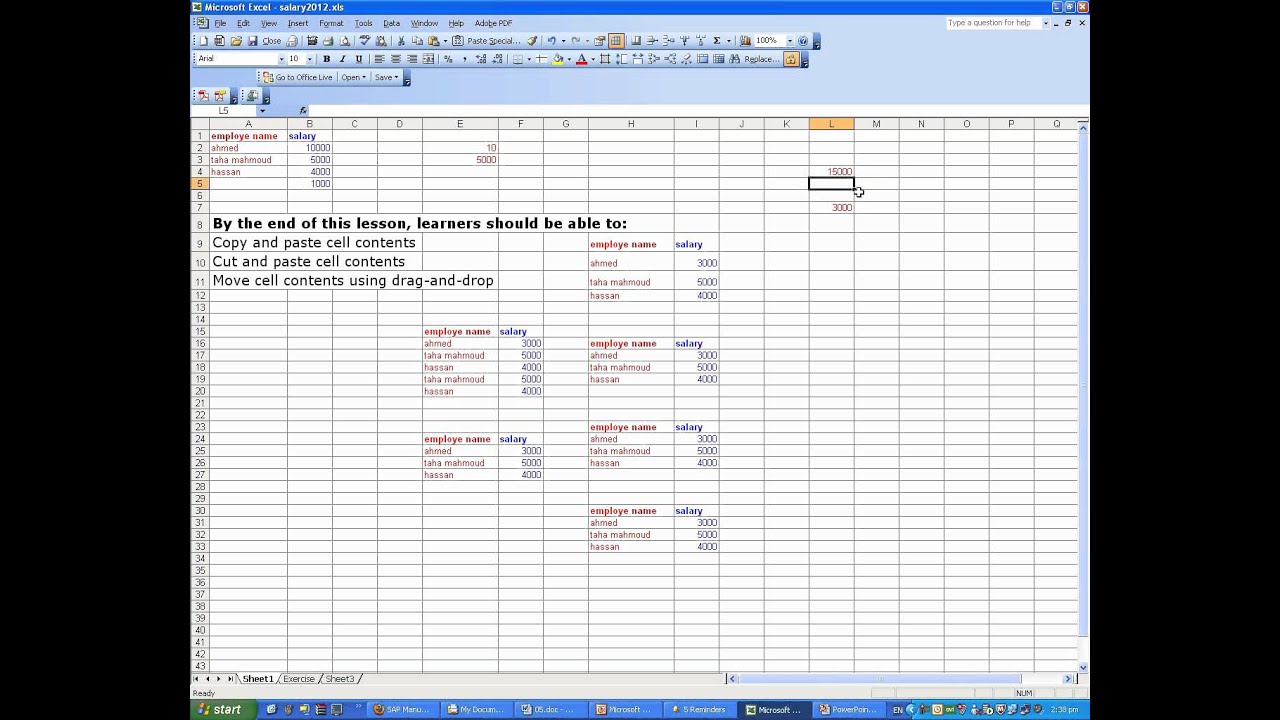
Task: Undo the last action
Action: pos(551,41)
